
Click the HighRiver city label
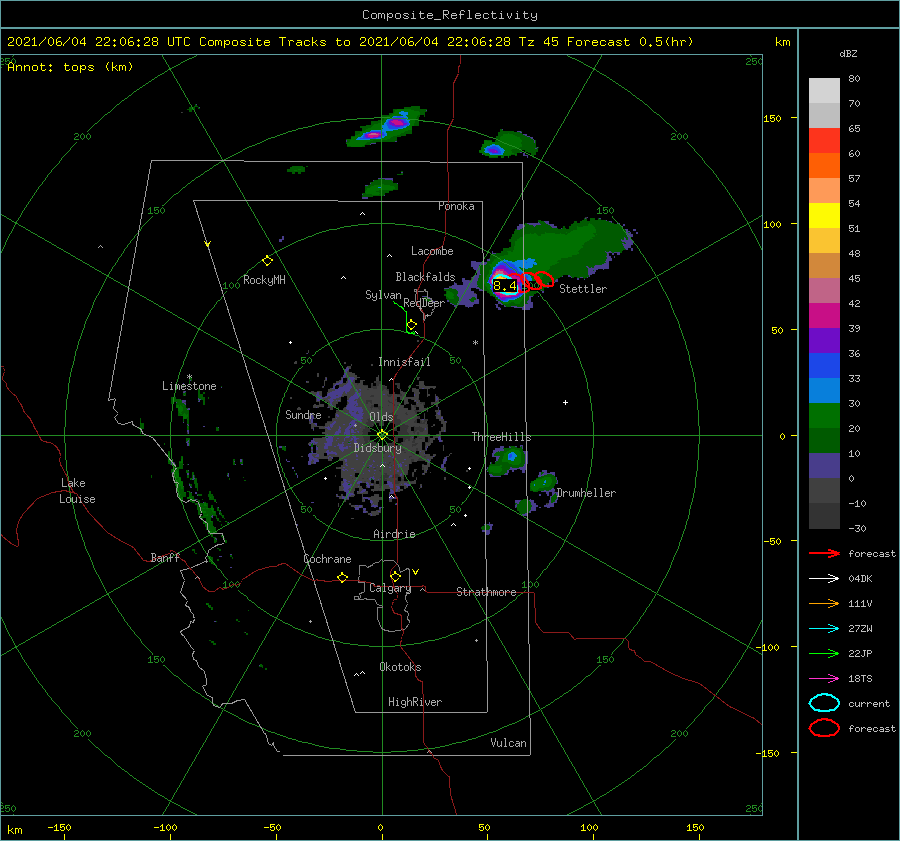click(x=415, y=702)
